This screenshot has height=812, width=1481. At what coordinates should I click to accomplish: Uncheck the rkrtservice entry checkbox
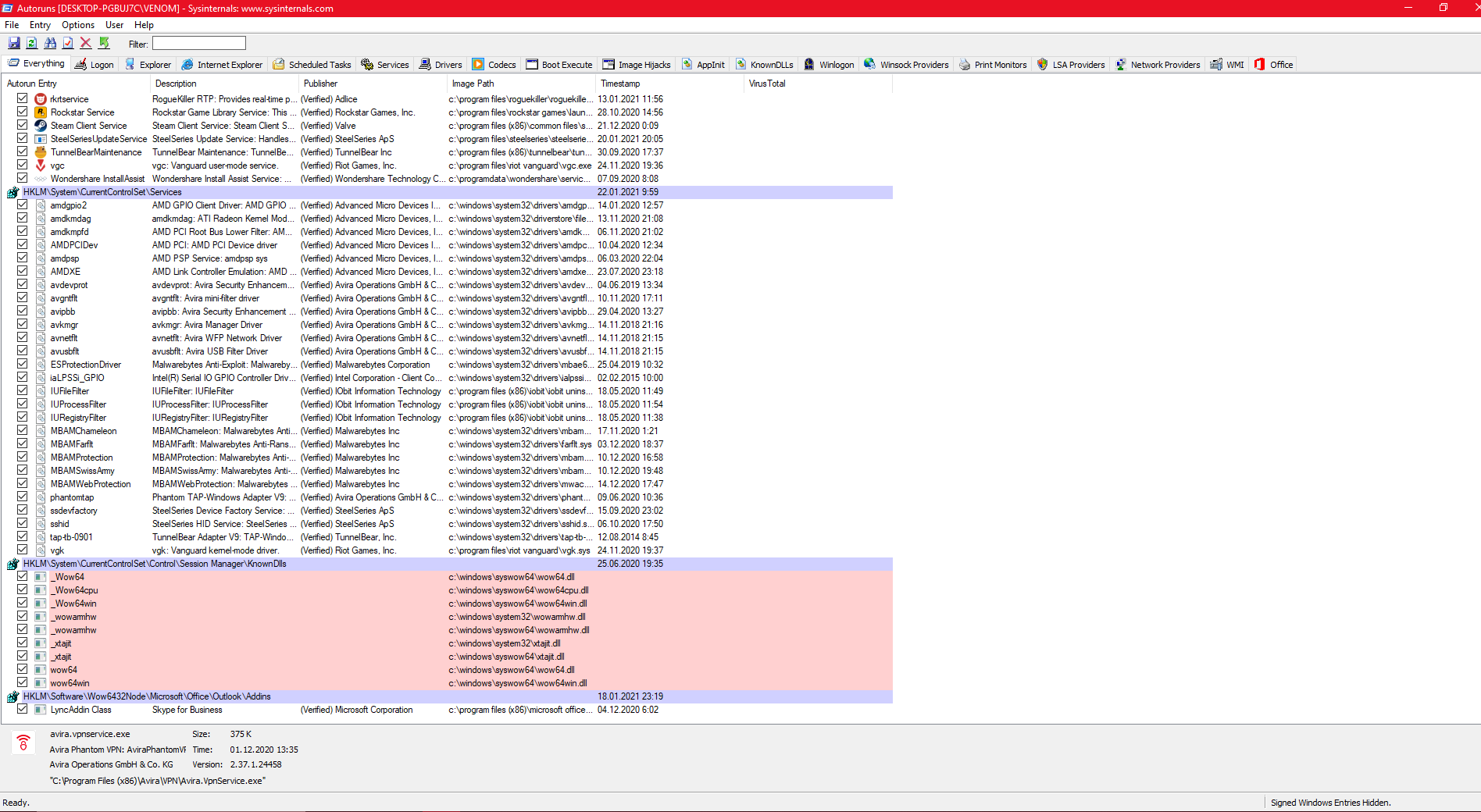coord(22,99)
